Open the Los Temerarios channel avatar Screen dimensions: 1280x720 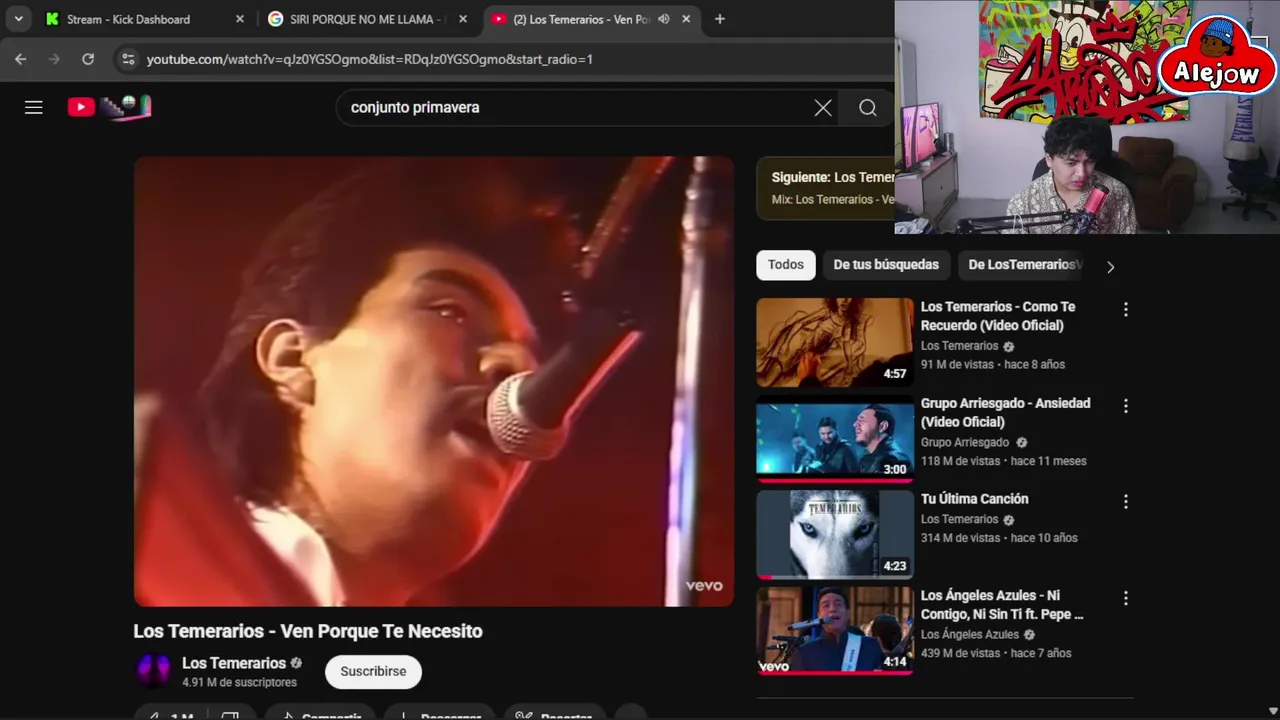tap(153, 671)
